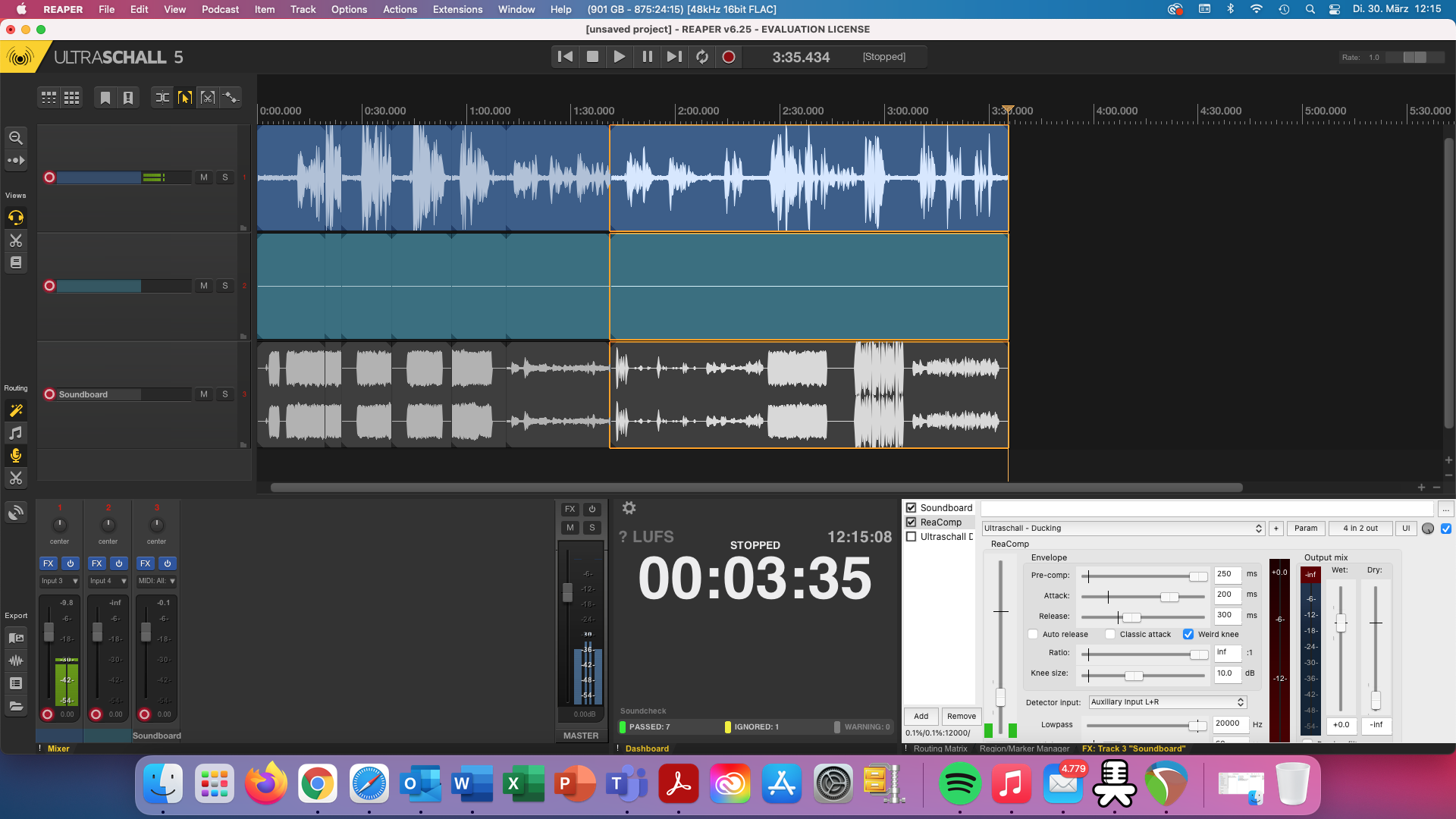Click the Release slider handle
This screenshot has width=1456, height=819.
coord(1131,617)
